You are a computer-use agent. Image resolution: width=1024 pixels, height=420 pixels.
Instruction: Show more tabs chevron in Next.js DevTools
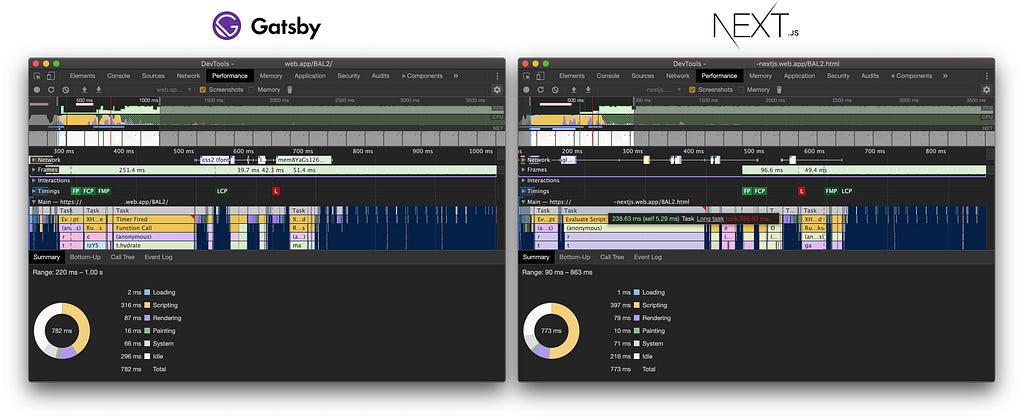(946, 76)
